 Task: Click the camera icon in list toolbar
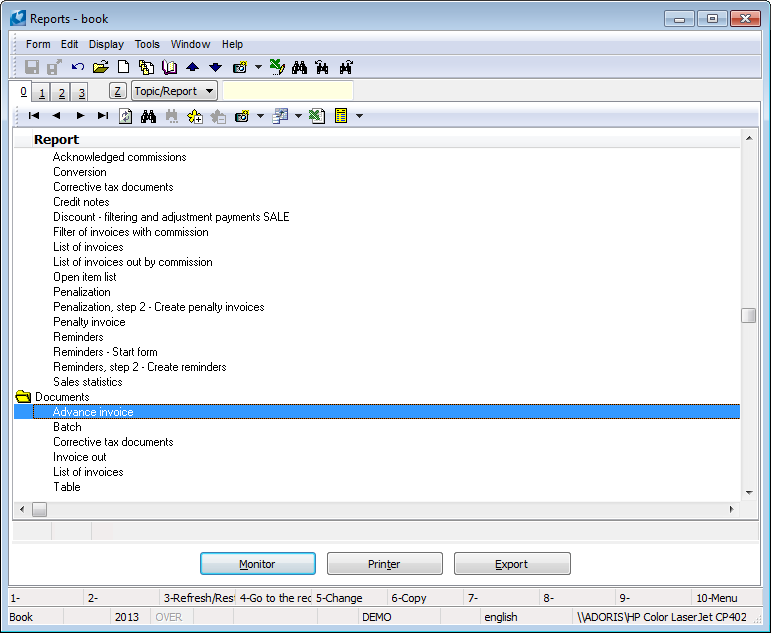click(x=242, y=116)
